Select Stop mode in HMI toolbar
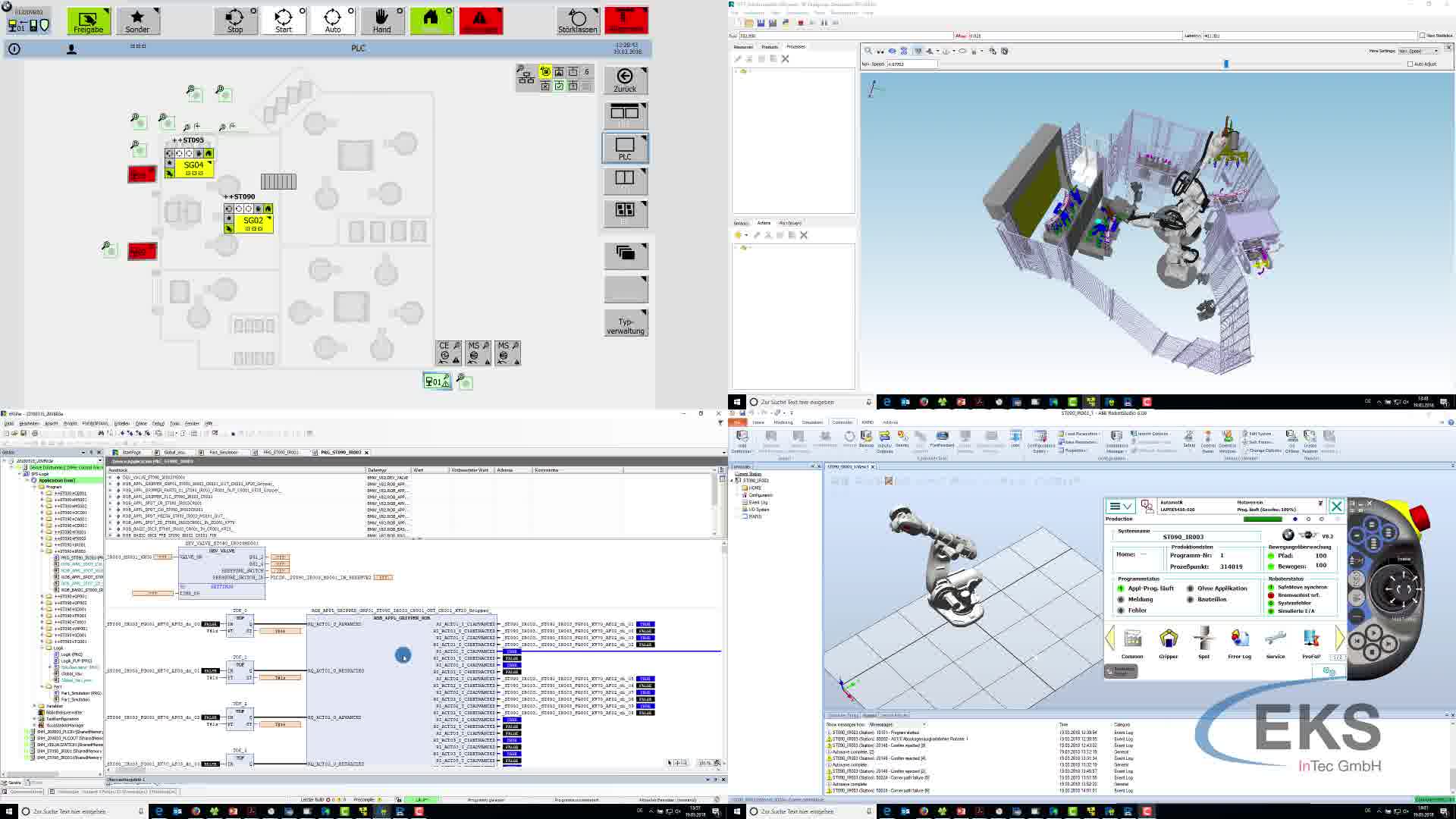Image resolution: width=1456 pixels, height=819 pixels. point(235,20)
